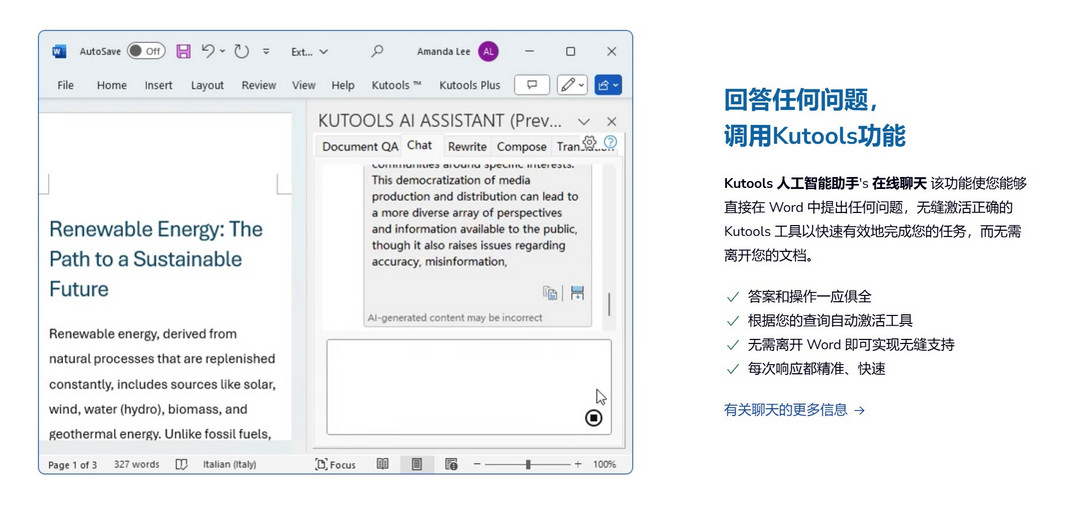1080x505 pixels.
Task: Switch to the Insert ribbon tab
Action: [158, 85]
